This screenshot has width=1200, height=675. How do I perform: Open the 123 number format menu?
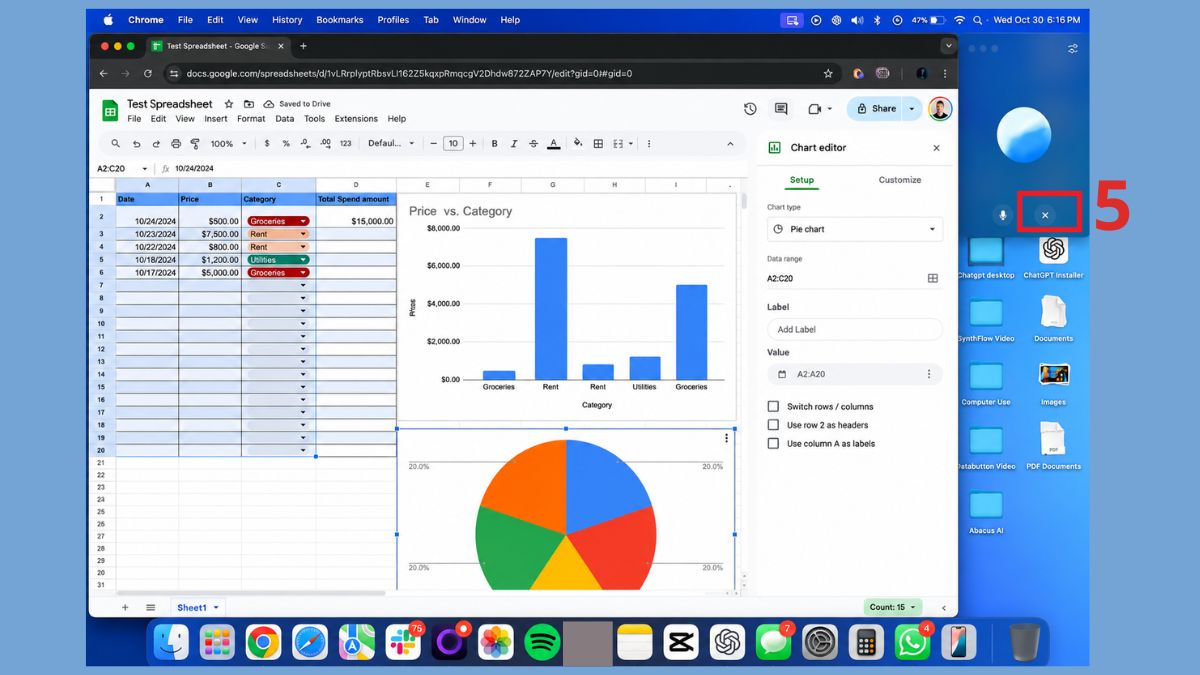tap(346, 144)
